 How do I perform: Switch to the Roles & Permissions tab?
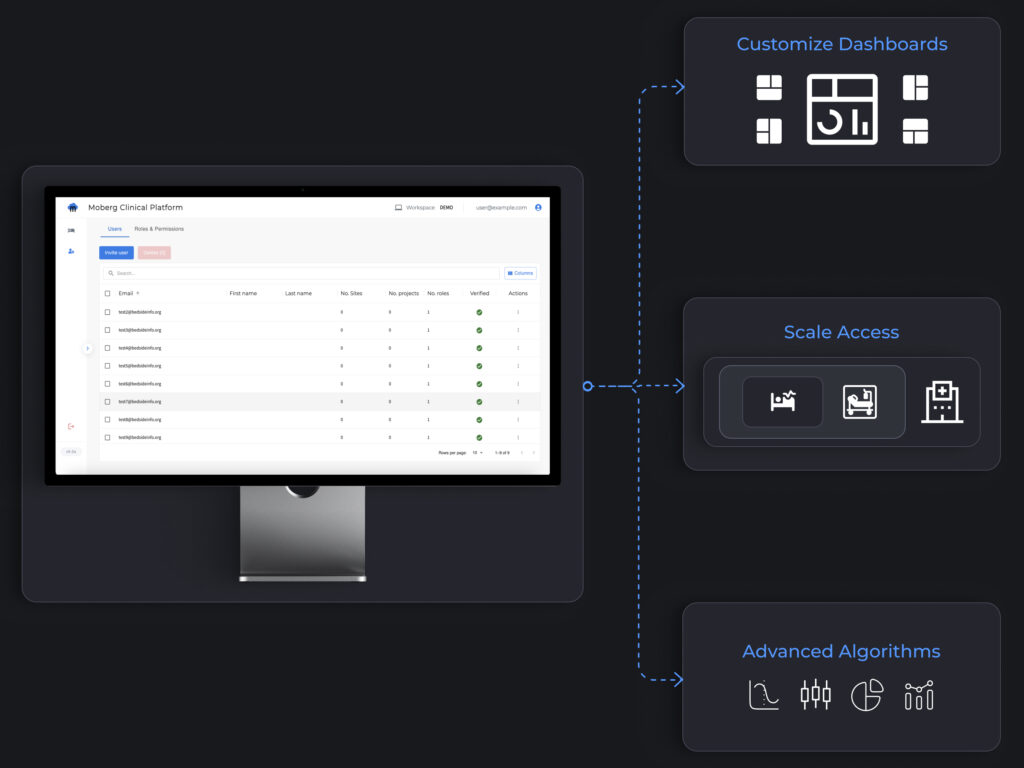tap(158, 228)
